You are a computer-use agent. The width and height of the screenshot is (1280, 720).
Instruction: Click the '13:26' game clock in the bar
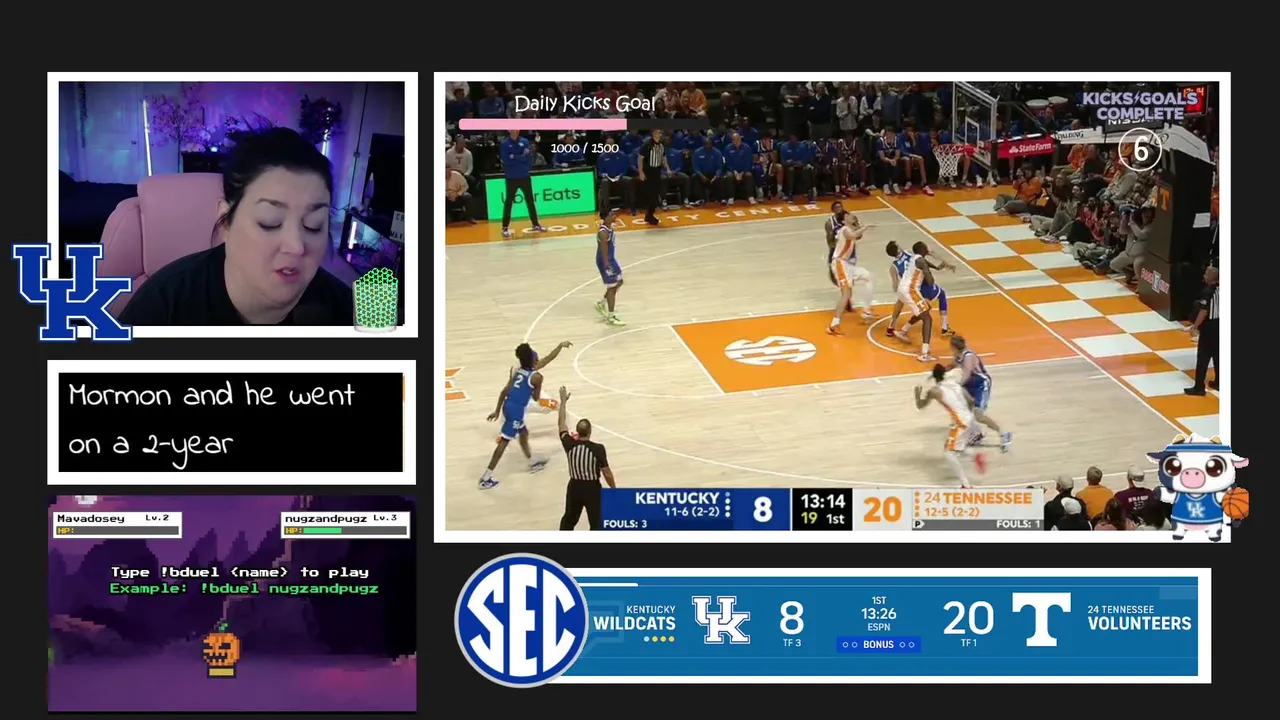tap(878, 614)
